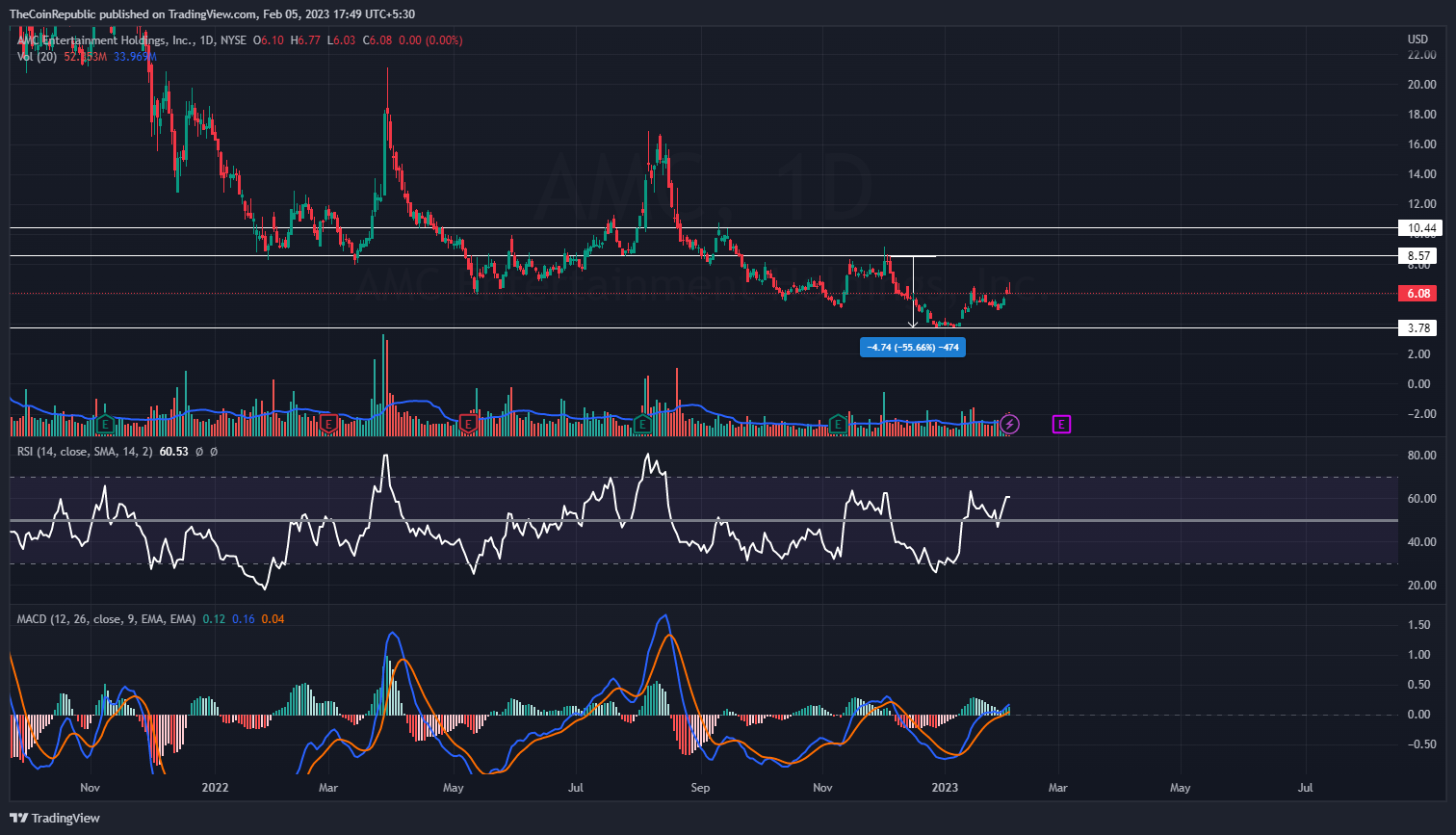This screenshot has width=1456, height=835.
Task: Click the 3.78 support price label on the axis
Action: [x=1417, y=327]
